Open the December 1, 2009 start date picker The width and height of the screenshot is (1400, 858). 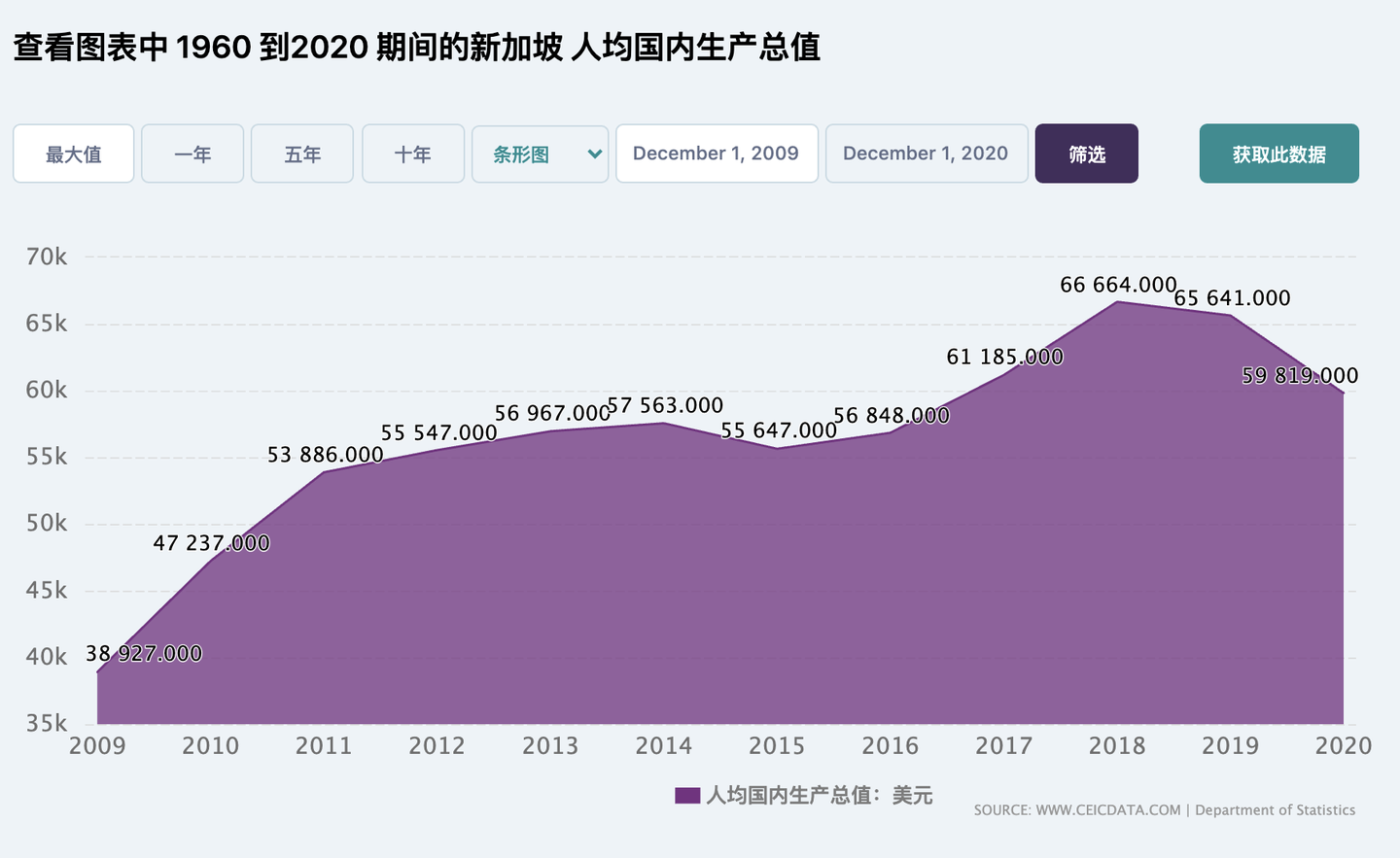click(717, 153)
